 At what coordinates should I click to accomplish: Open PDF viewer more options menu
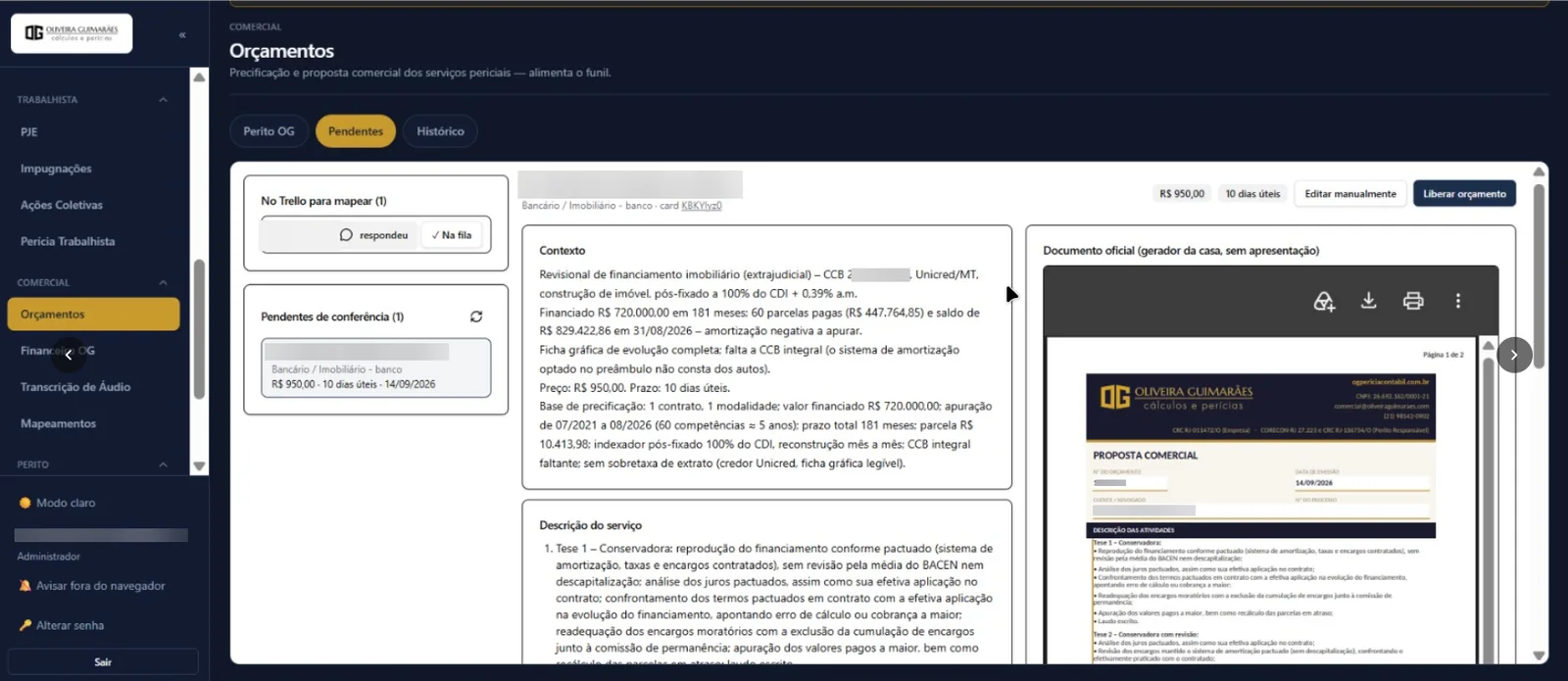coord(1458,301)
